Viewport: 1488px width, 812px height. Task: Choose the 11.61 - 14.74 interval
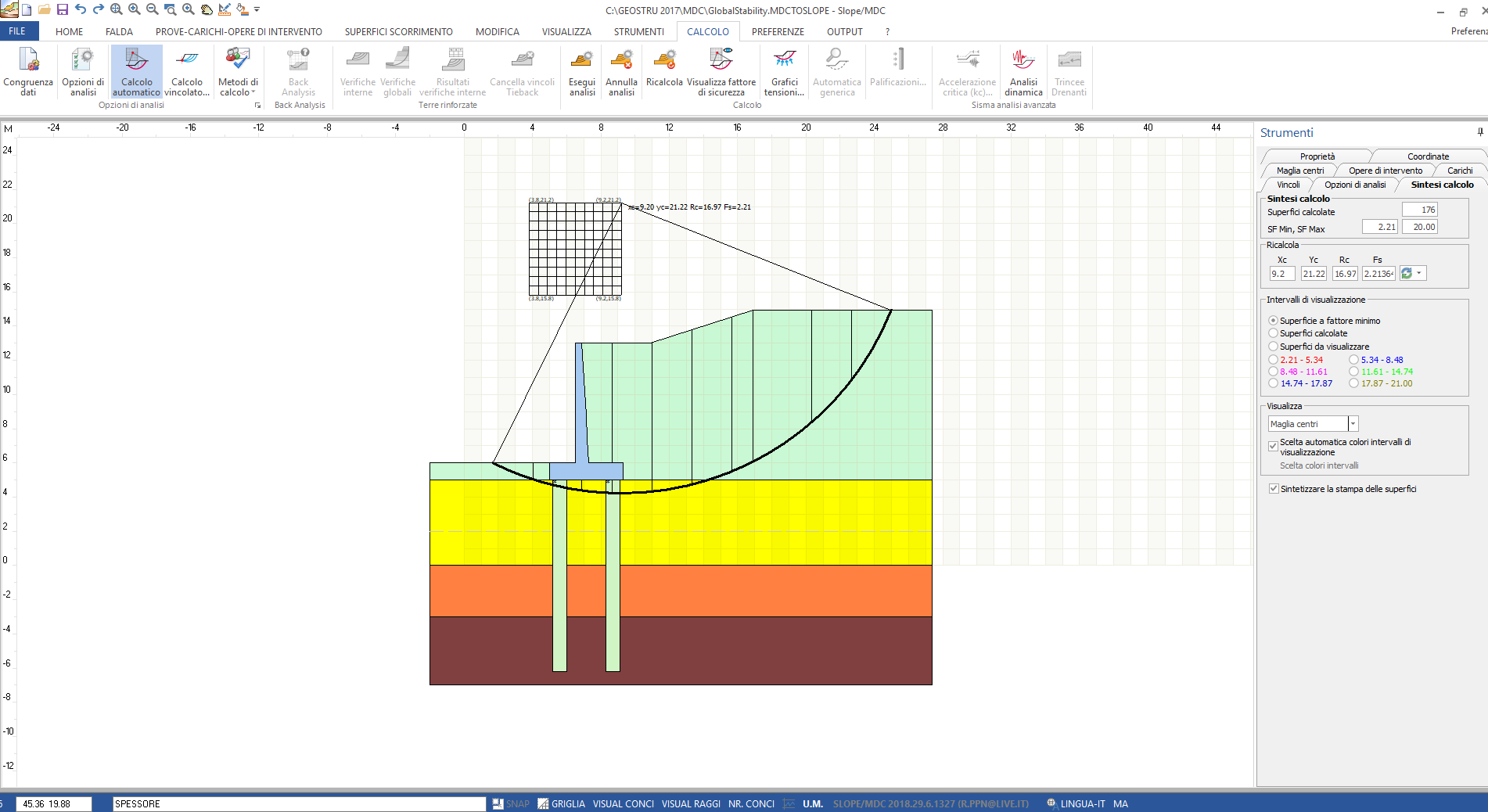tap(1381, 372)
